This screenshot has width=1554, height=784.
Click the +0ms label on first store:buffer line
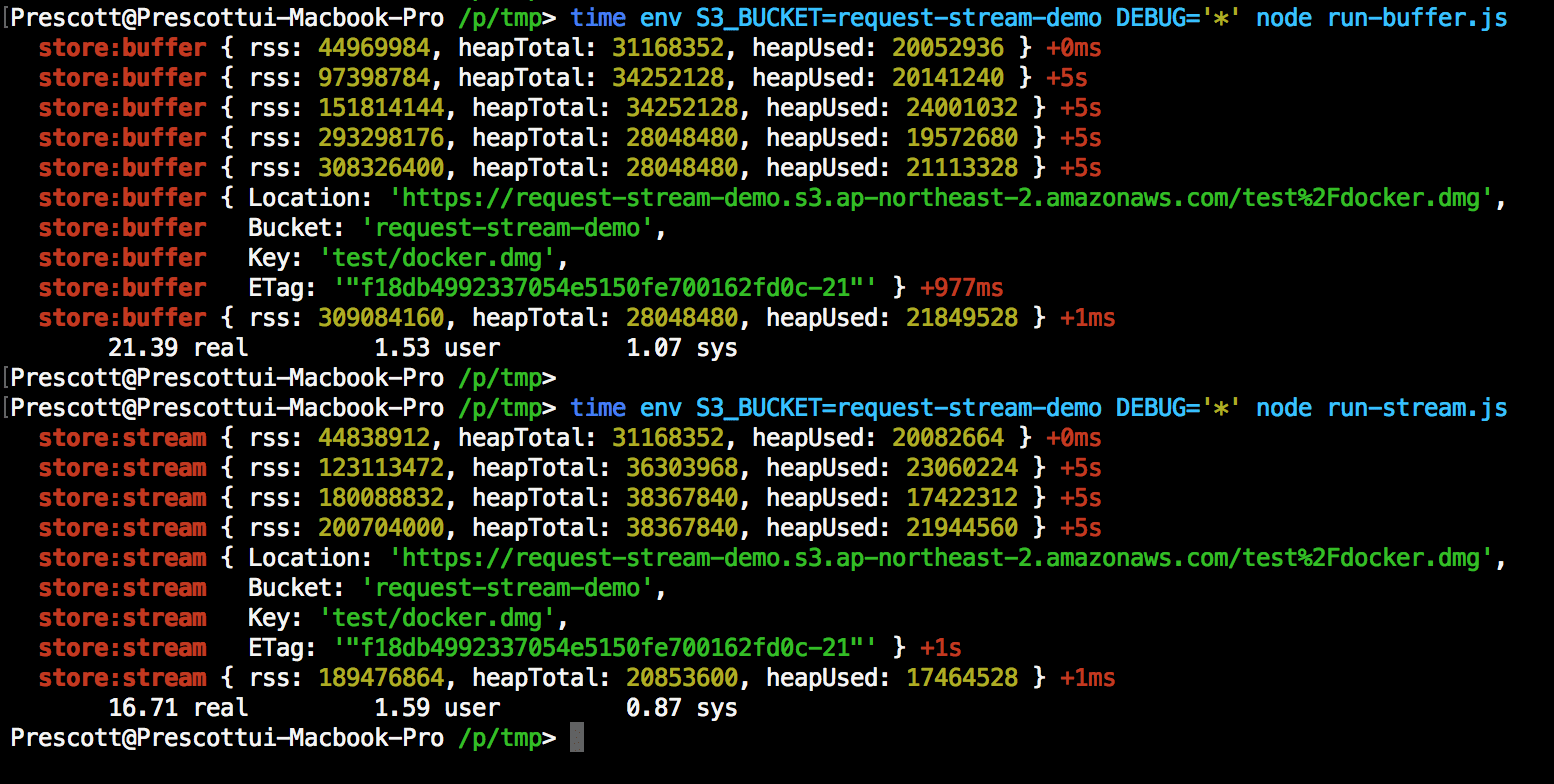(1073, 48)
